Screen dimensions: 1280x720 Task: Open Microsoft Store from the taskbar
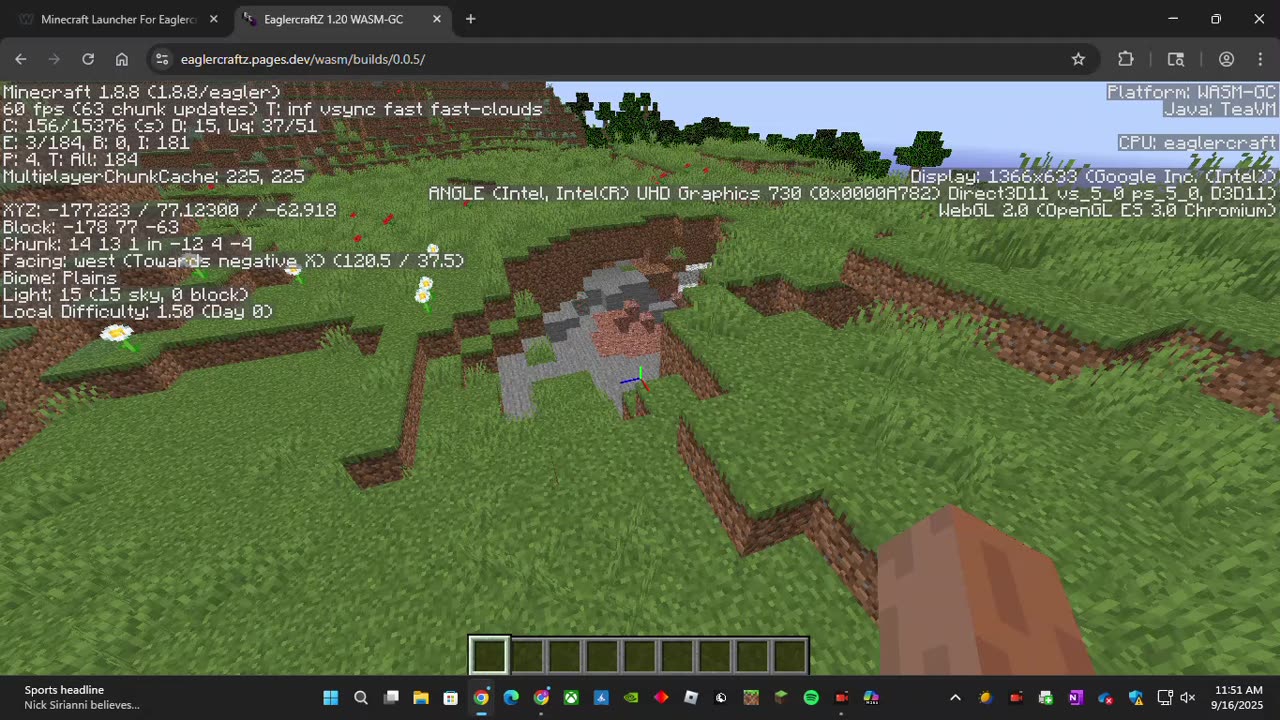click(x=451, y=697)
